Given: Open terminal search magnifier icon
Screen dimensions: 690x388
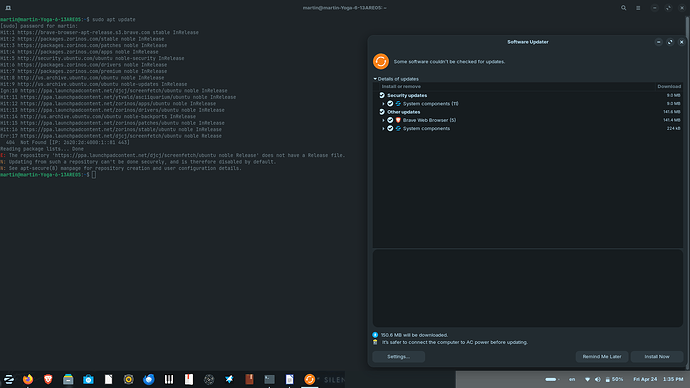Looking at the screenshot, I should click(x=624, y=8).
